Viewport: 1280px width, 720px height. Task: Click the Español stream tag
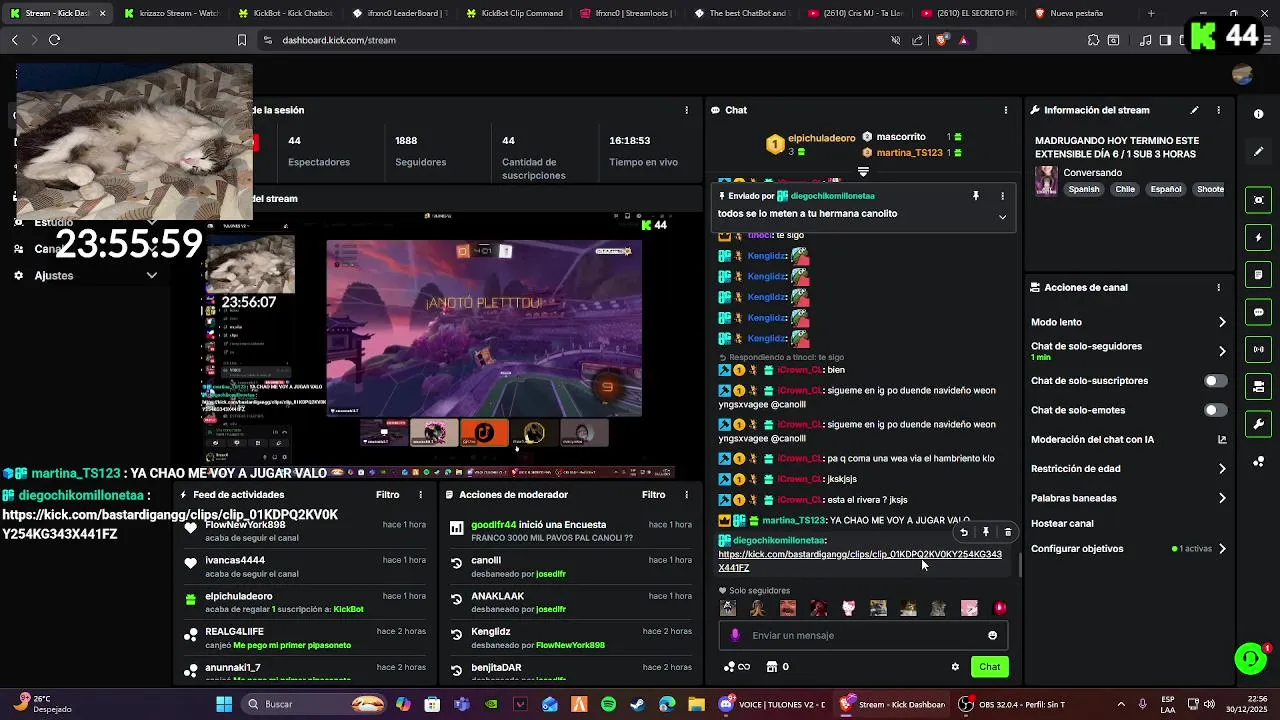click(x=1165, y=189)
